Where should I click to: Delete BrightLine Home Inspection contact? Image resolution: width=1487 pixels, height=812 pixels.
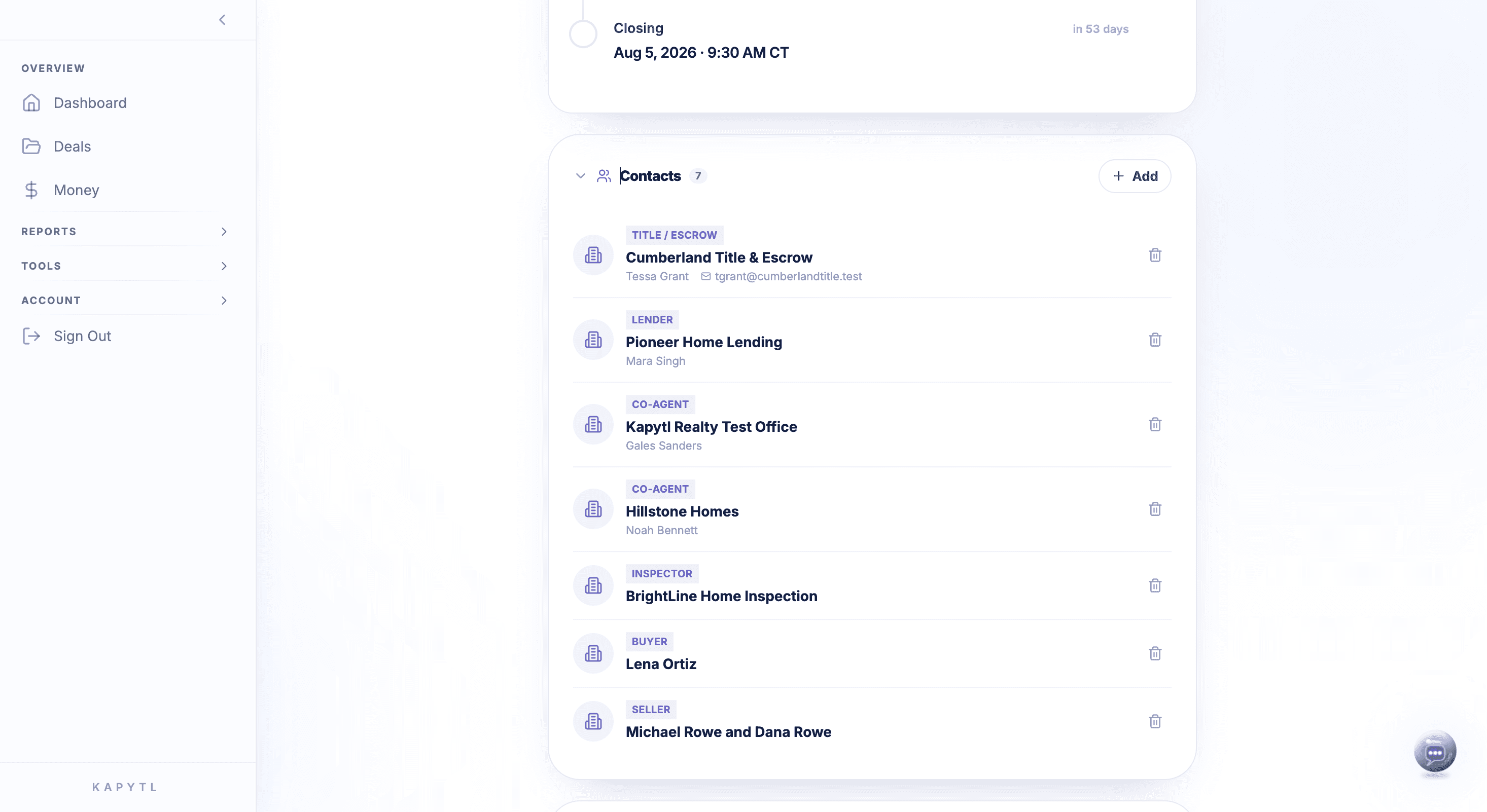point(1155,586)
